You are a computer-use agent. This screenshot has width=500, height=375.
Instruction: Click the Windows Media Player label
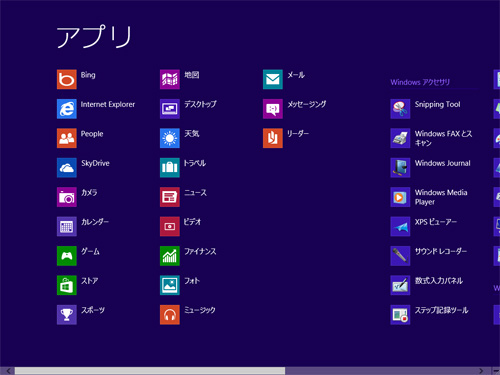pyautogui.click(x=441, y=197)
